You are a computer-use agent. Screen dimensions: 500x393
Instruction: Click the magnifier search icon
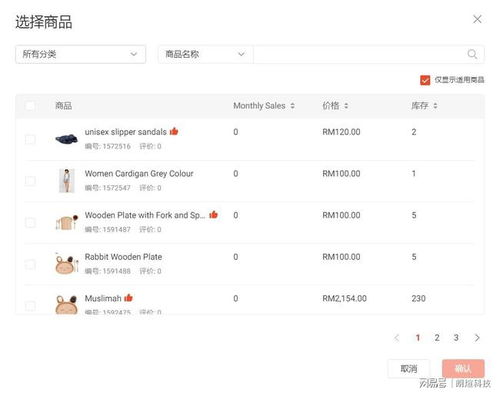472,54
